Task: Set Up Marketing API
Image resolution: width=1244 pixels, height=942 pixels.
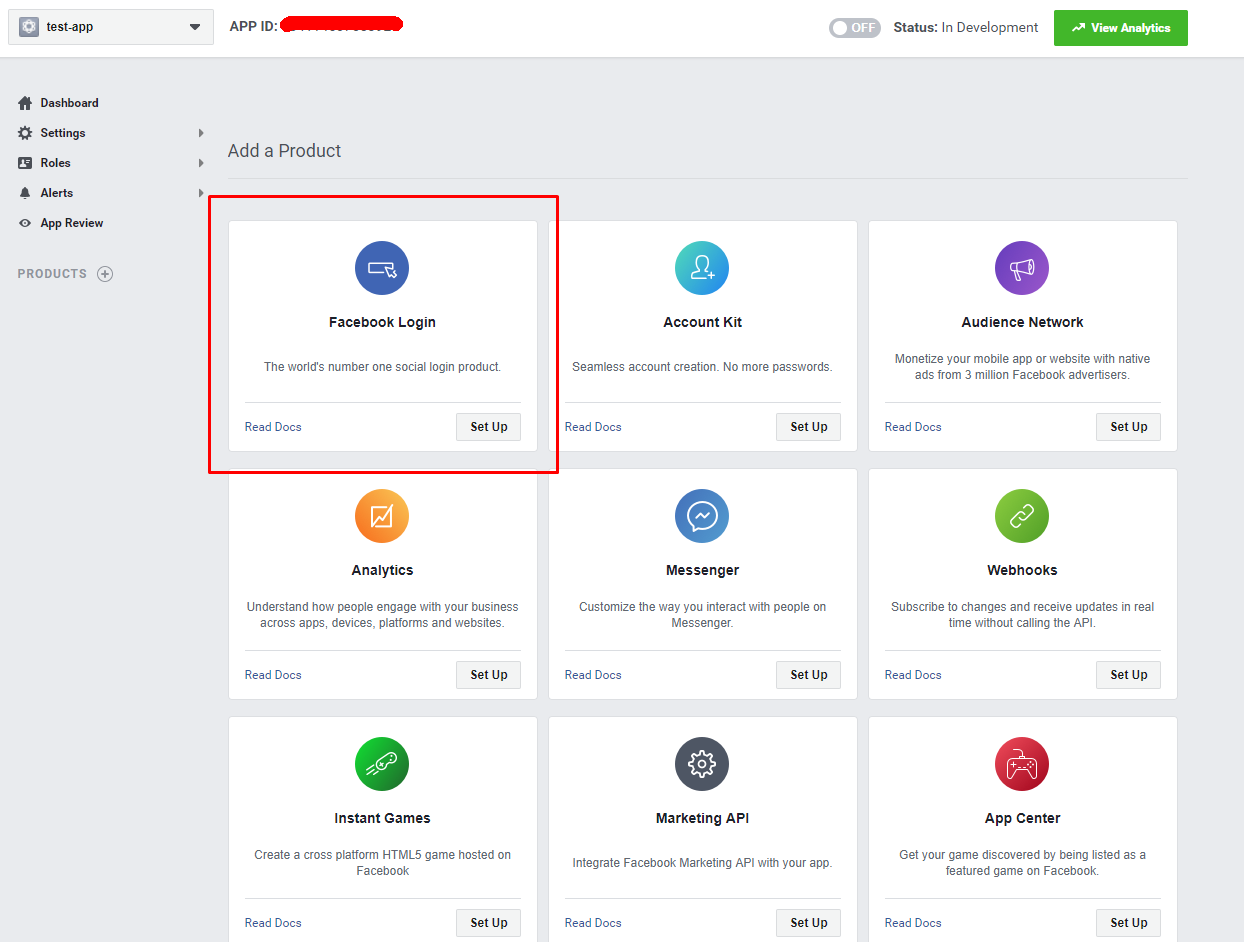Action: coord(809,923)
